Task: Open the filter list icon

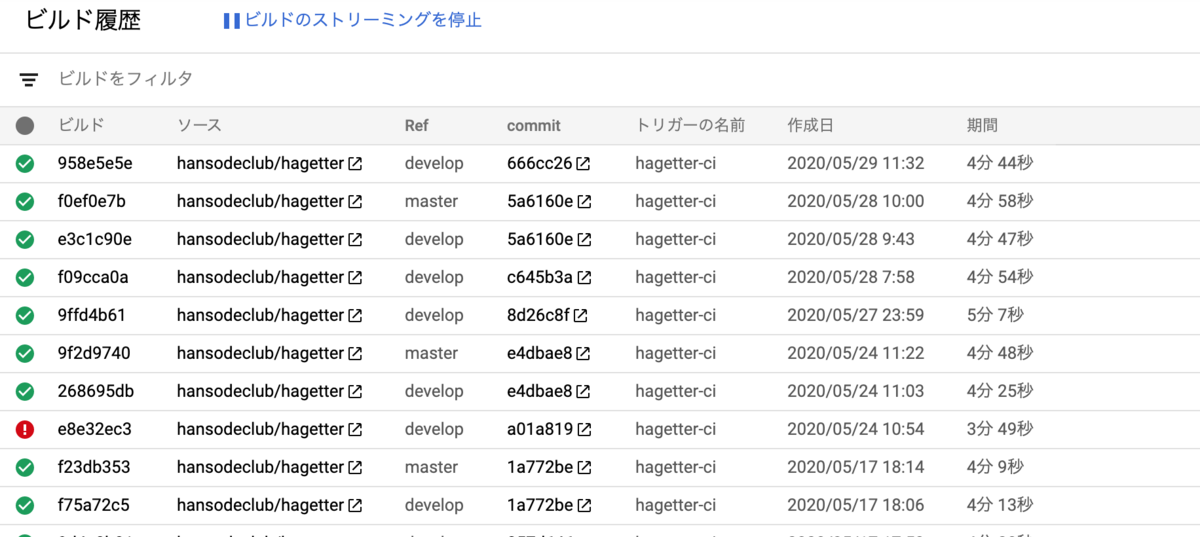Action: (29, 79)
